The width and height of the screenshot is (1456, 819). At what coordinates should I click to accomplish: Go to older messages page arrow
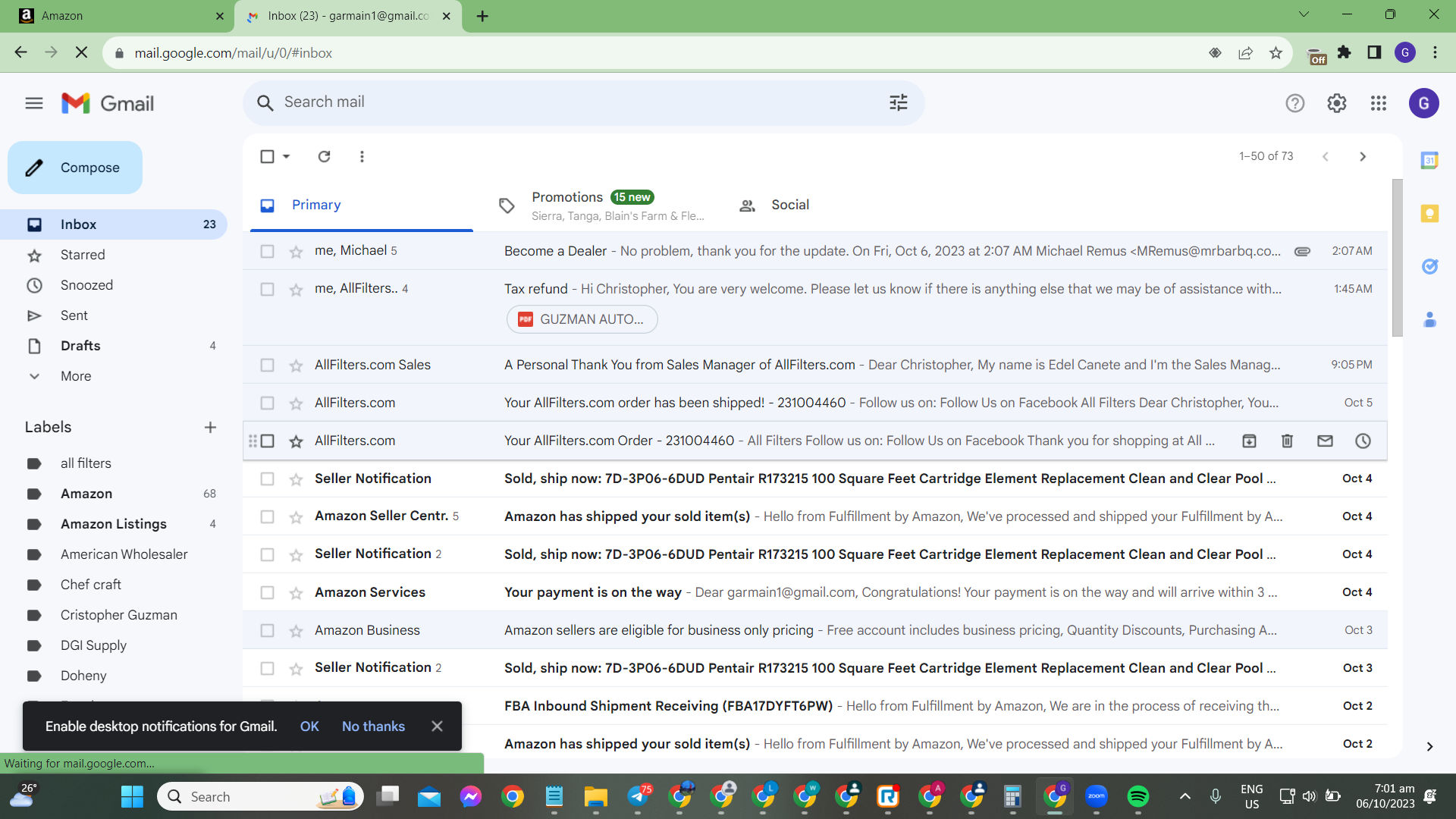coord(1363,156)
